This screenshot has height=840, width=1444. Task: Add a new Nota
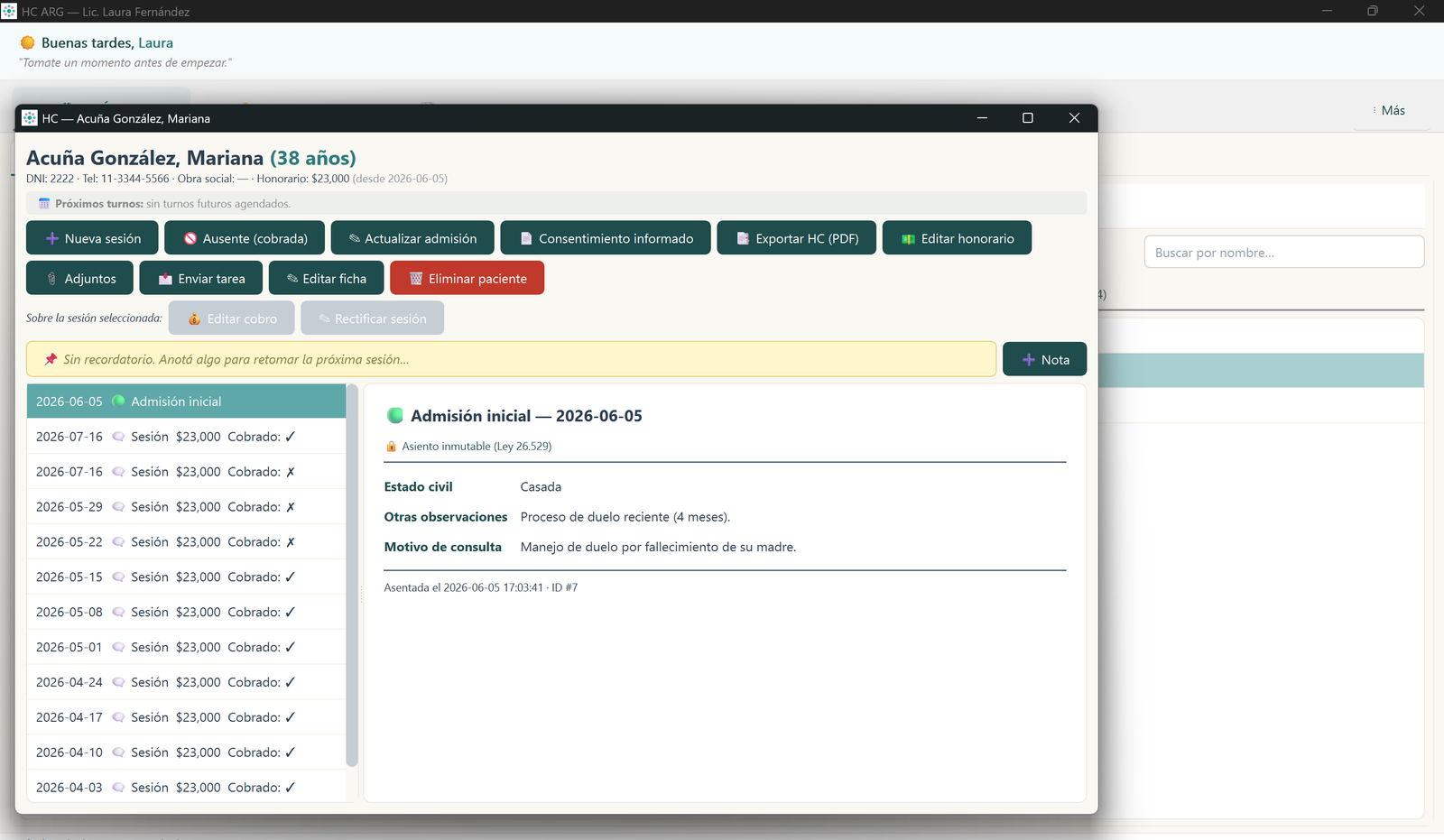1044,359
